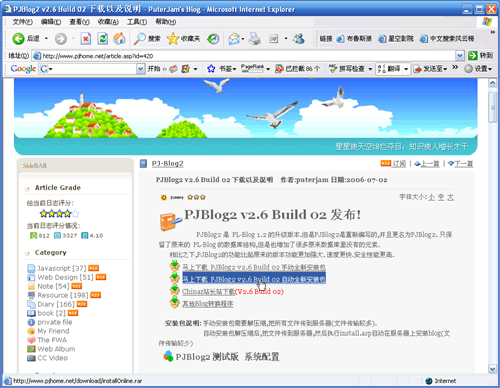
Task: Click the IE Back arrow icon
Action: coord(18,39)
